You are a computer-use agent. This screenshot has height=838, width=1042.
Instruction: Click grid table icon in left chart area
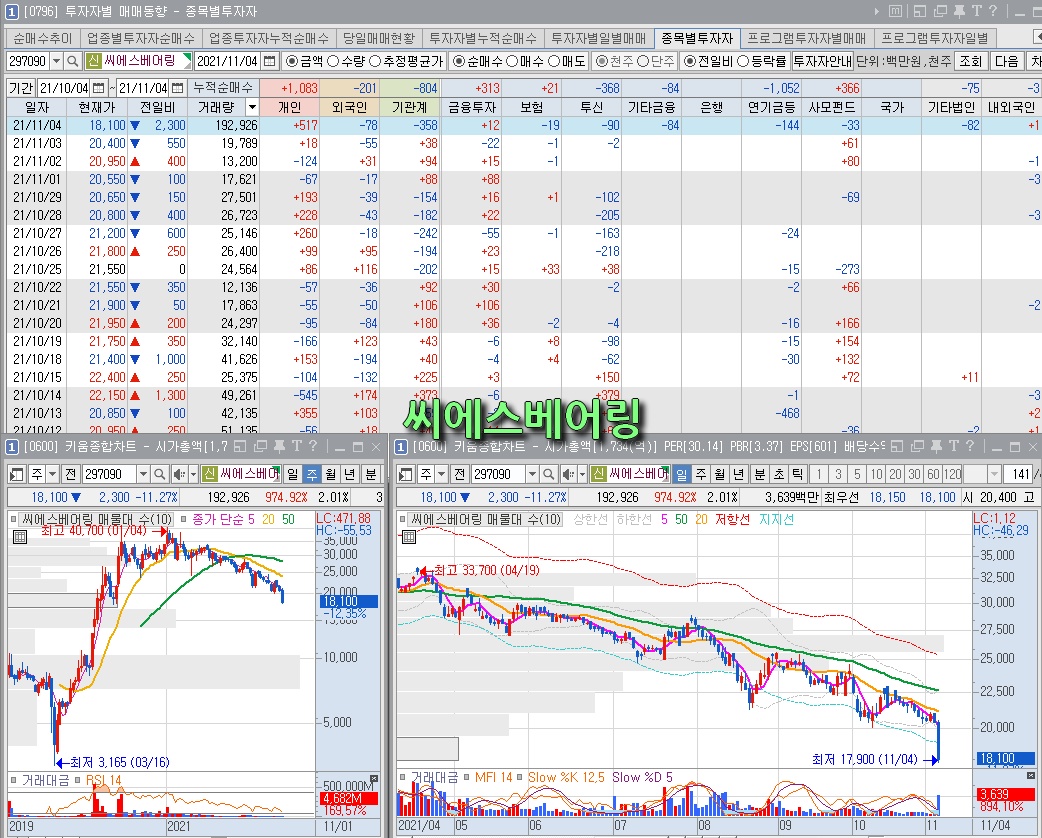pos(20,537)
